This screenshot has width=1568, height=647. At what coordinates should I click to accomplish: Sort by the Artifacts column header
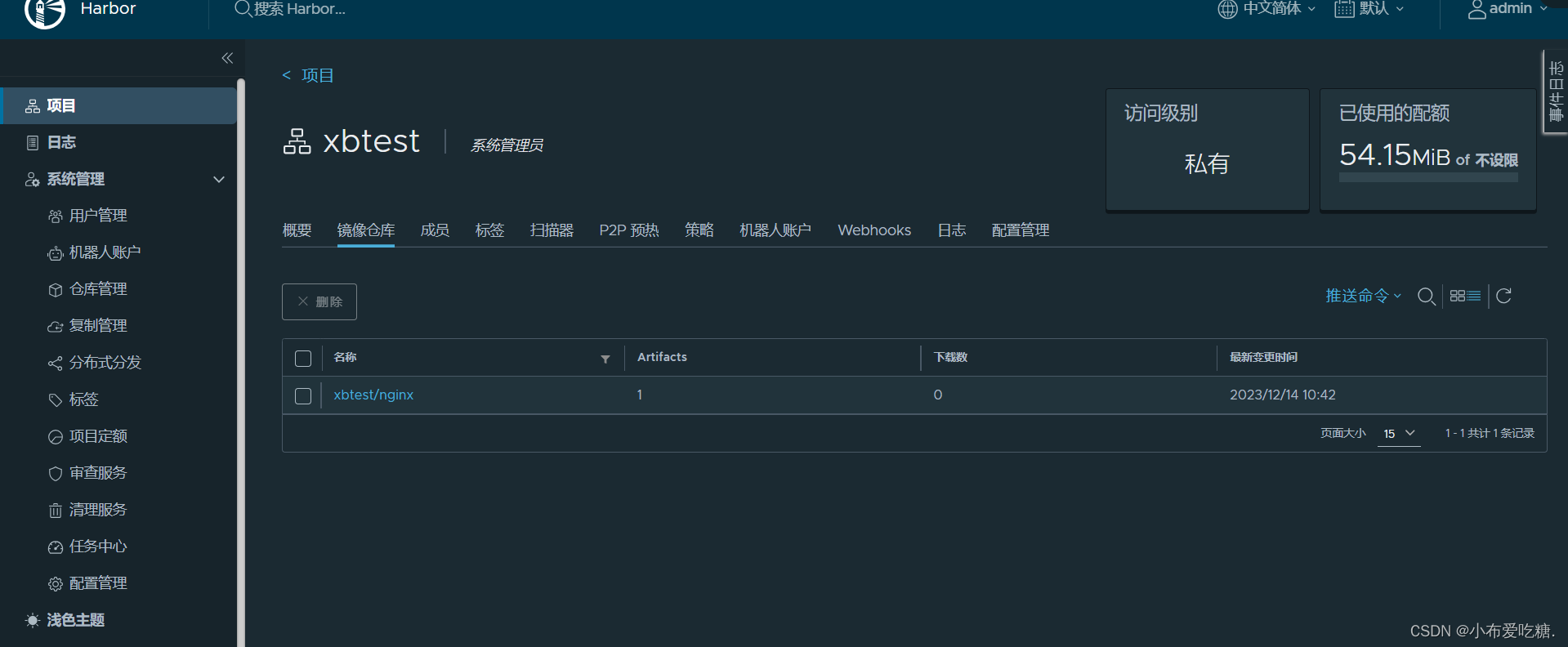click(662, 357)
